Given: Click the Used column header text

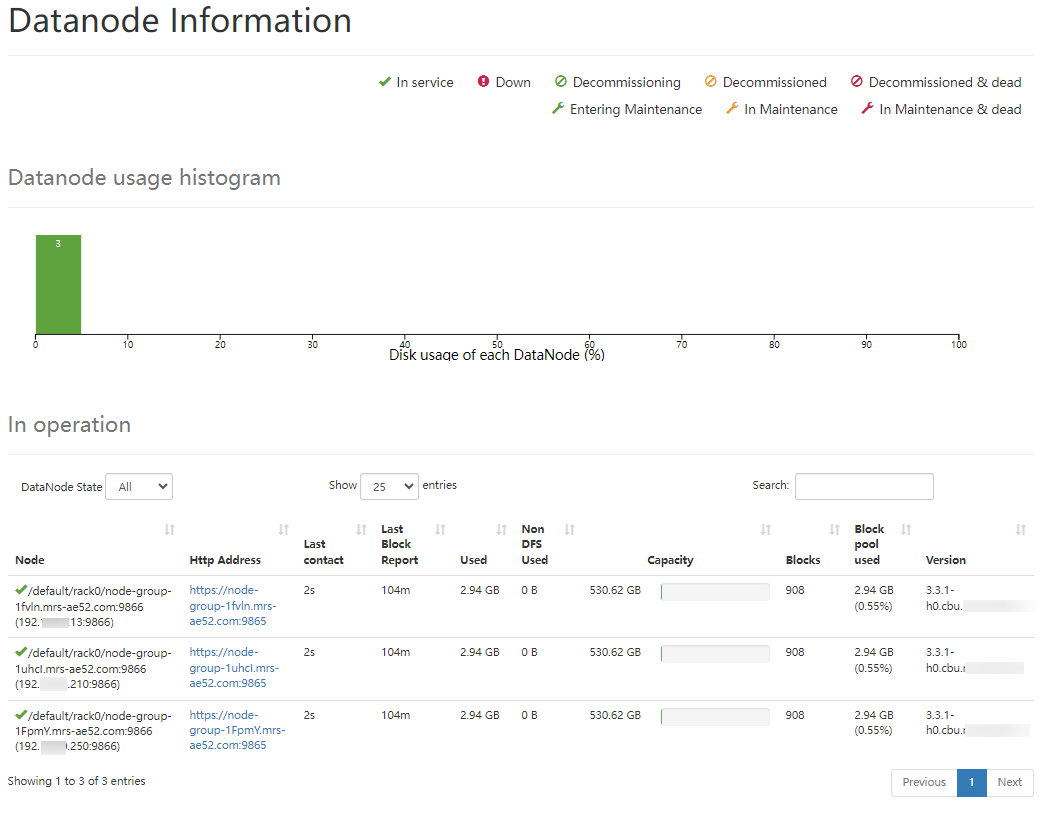Looking at the screenshot, I should (473, 560).
